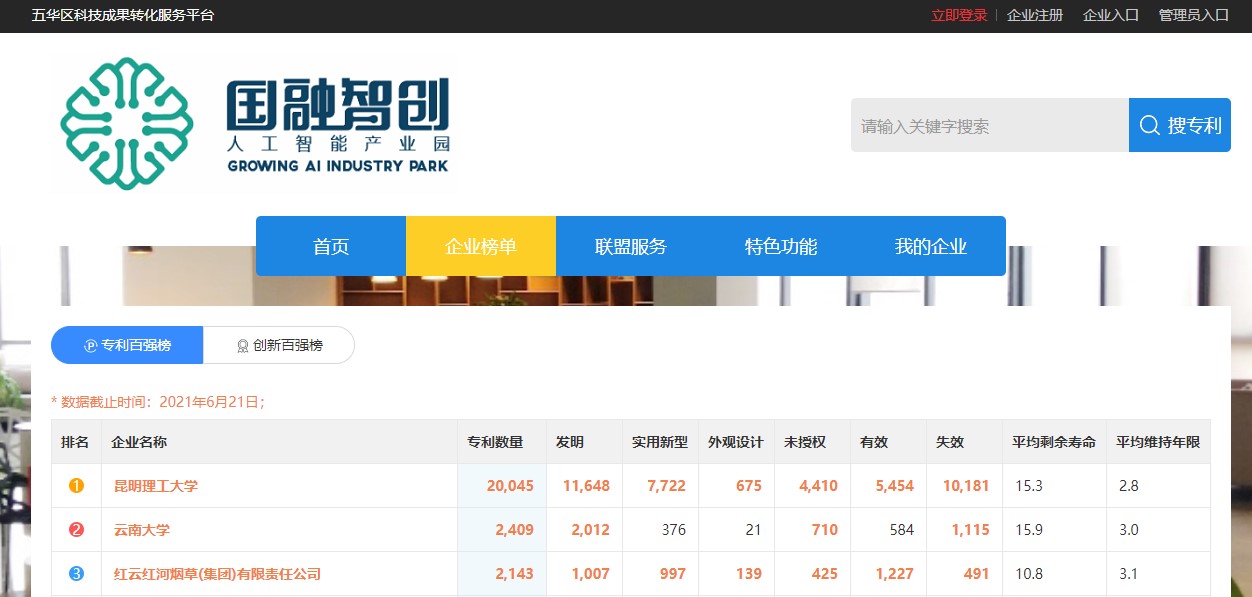Click the magnifier icon in search button
1252x597 pixels.
click(x=1150, y=125)
